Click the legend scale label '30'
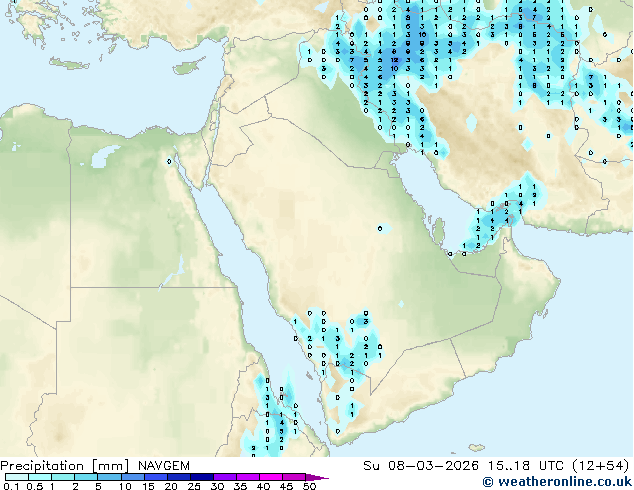Viewport: 634px width, 490px height. [x=217, y=486]
